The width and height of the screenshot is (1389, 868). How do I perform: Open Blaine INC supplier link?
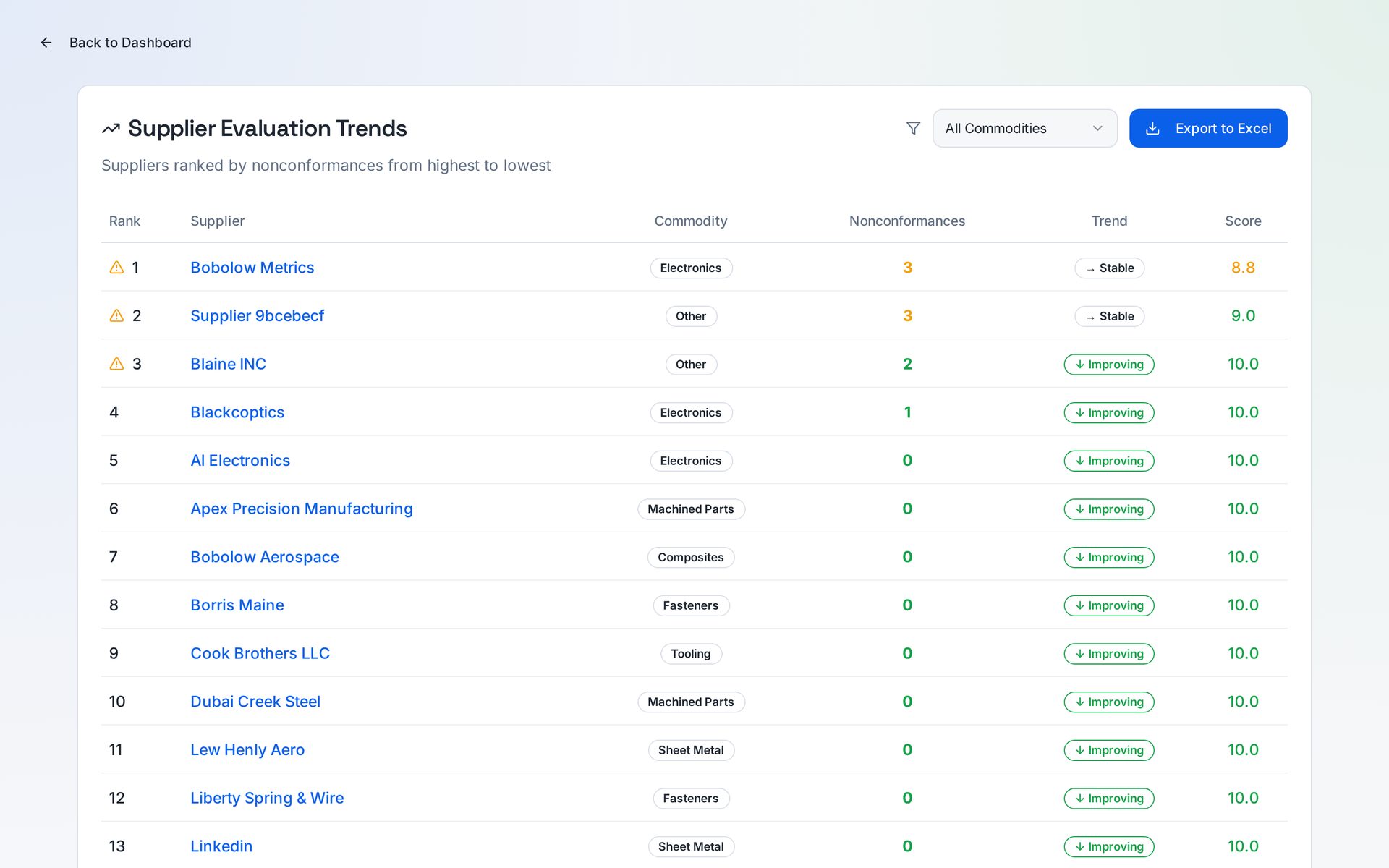[228, 364]
